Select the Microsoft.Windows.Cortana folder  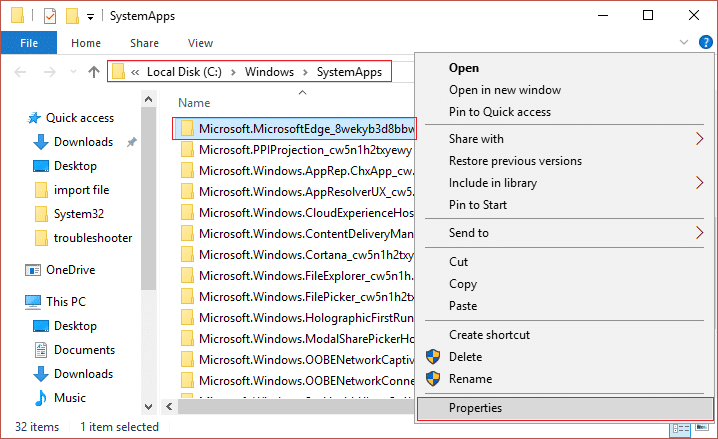click(x=296, y=255)
